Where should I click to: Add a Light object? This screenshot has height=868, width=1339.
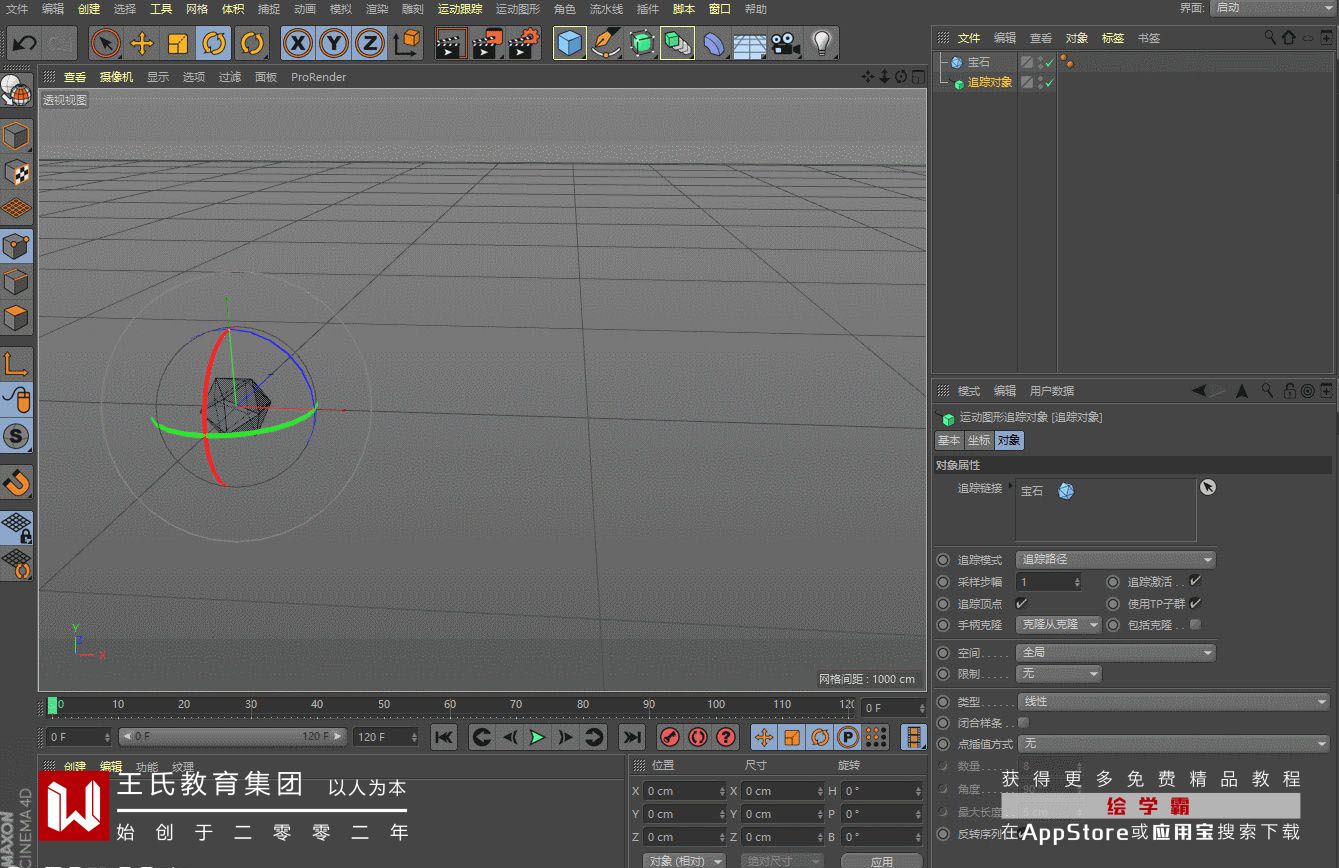coord(821,43)
